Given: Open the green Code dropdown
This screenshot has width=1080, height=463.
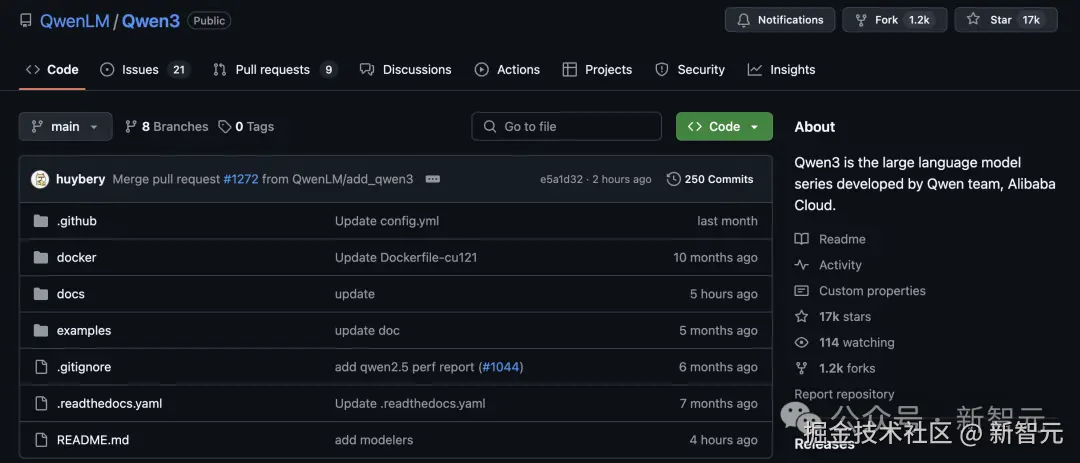Looking at the screenshot, I should [724, 127].
